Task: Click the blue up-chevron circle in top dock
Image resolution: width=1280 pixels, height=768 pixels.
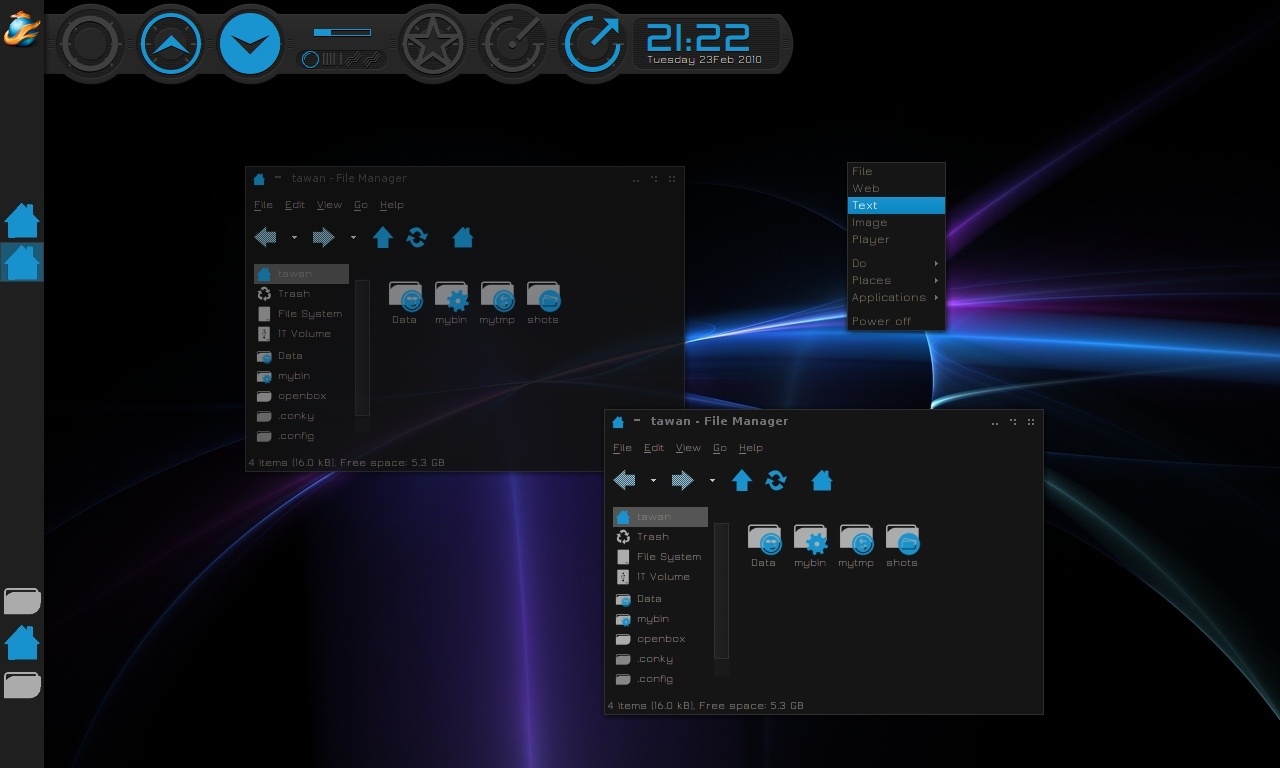Action: click(171, 44)
